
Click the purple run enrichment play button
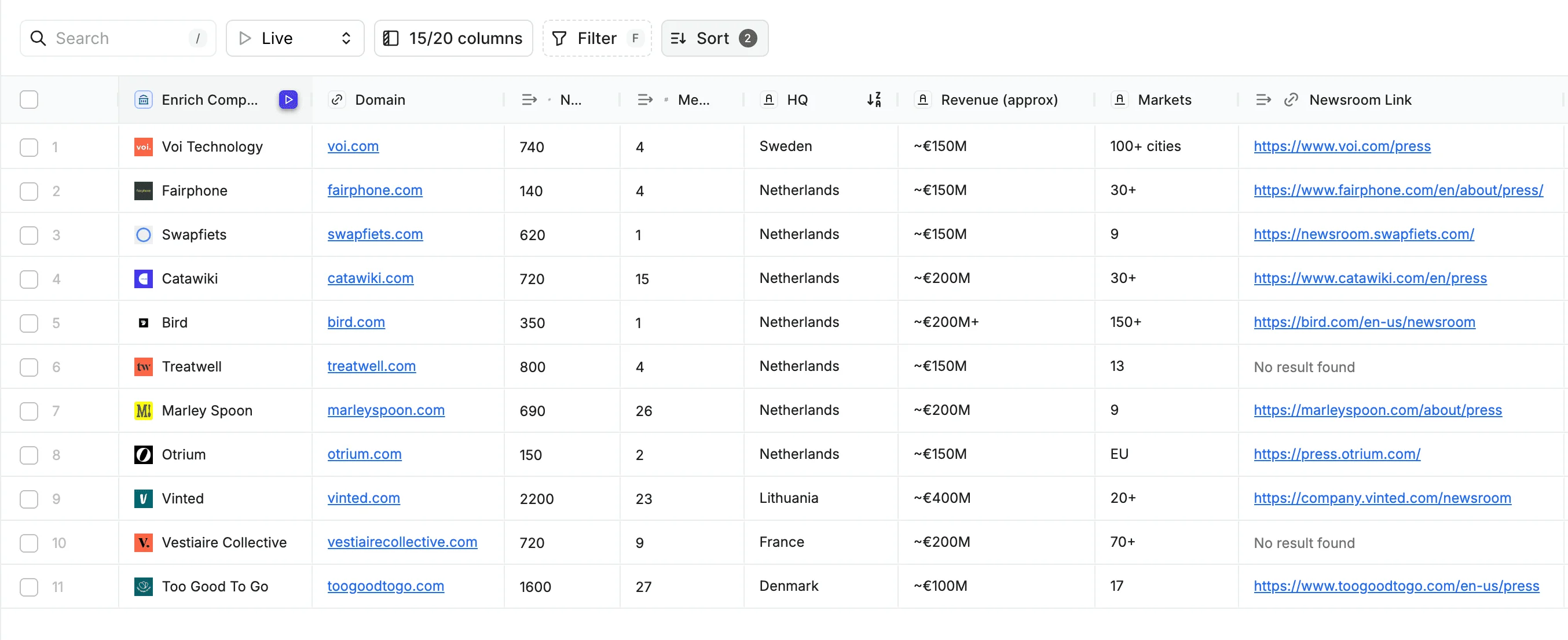coord(288,100)
